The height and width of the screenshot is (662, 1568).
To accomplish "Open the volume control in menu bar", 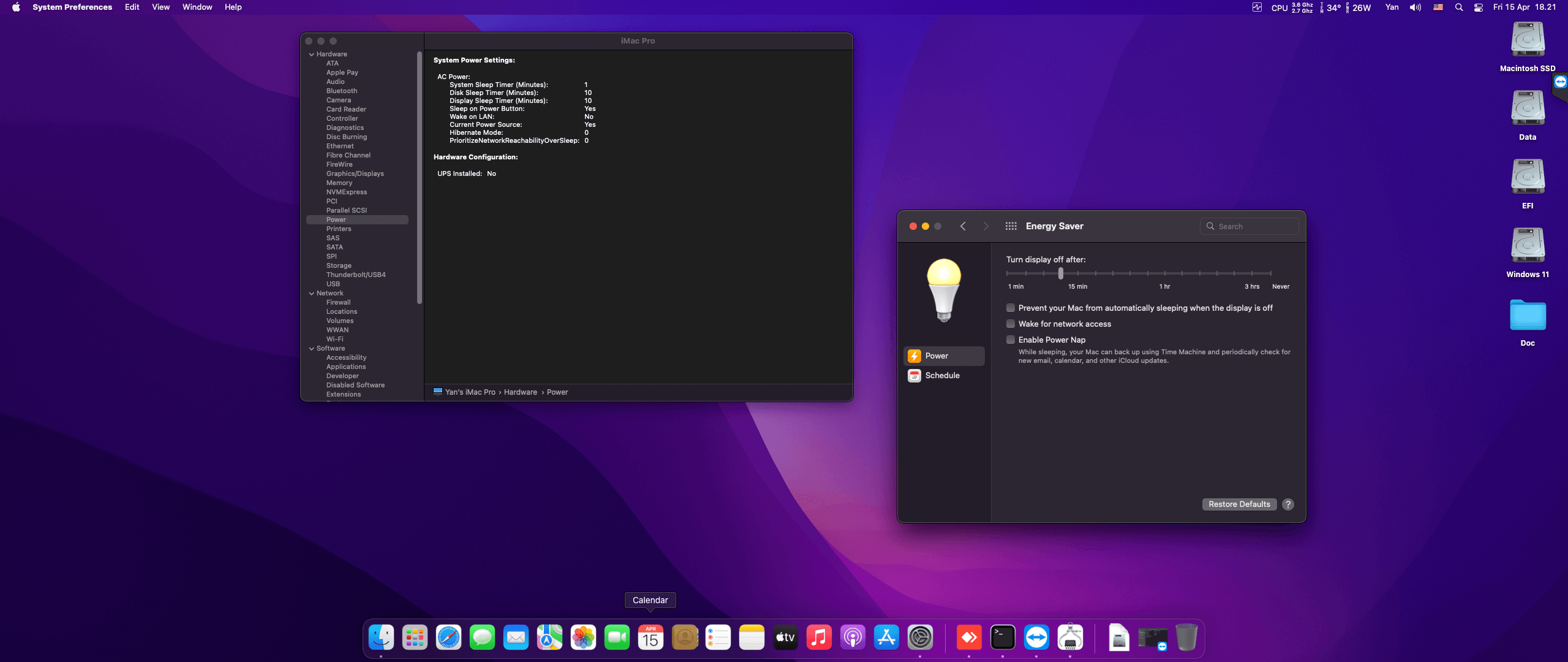I will click(x=1415, y=7).
